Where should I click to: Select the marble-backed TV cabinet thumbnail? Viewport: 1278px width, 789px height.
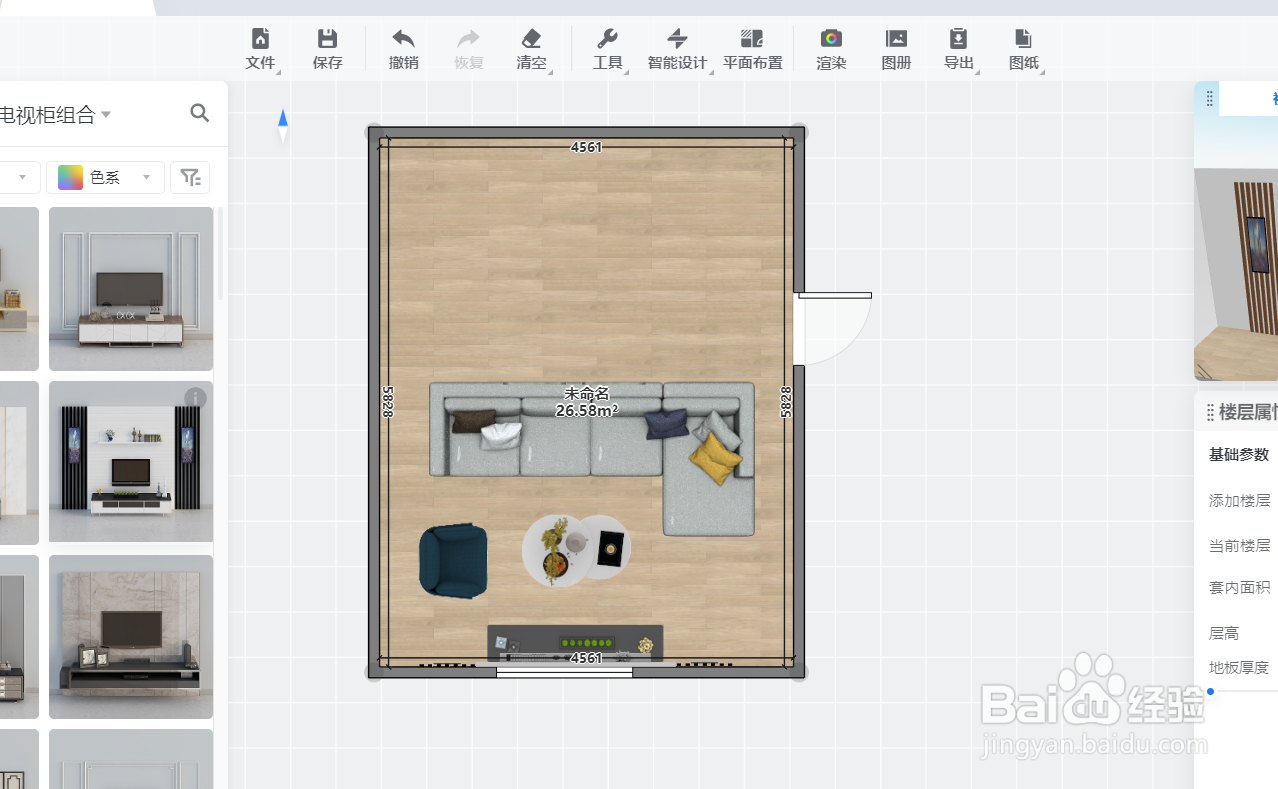[131, 637]
